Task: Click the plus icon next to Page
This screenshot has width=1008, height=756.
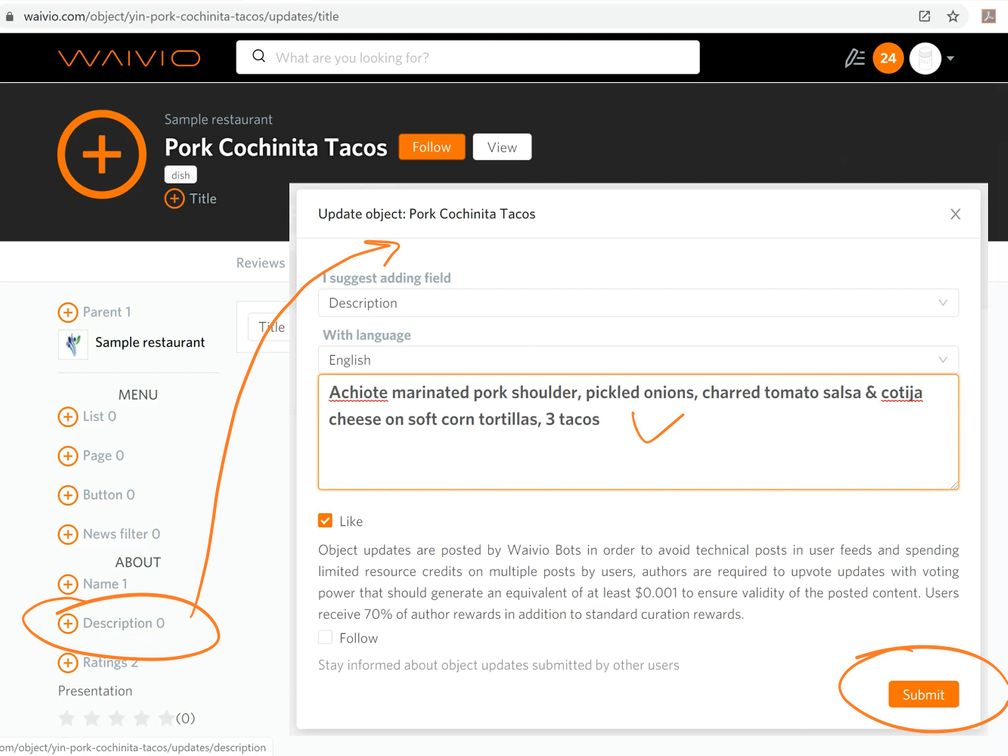Action: pos(67,456)
